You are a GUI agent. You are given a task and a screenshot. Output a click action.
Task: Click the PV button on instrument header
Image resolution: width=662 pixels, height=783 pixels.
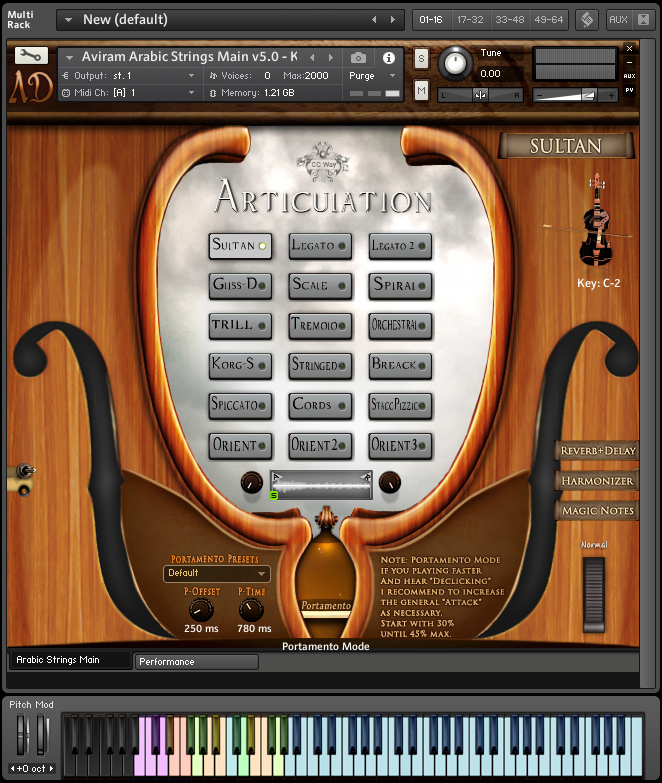[629, 90]
